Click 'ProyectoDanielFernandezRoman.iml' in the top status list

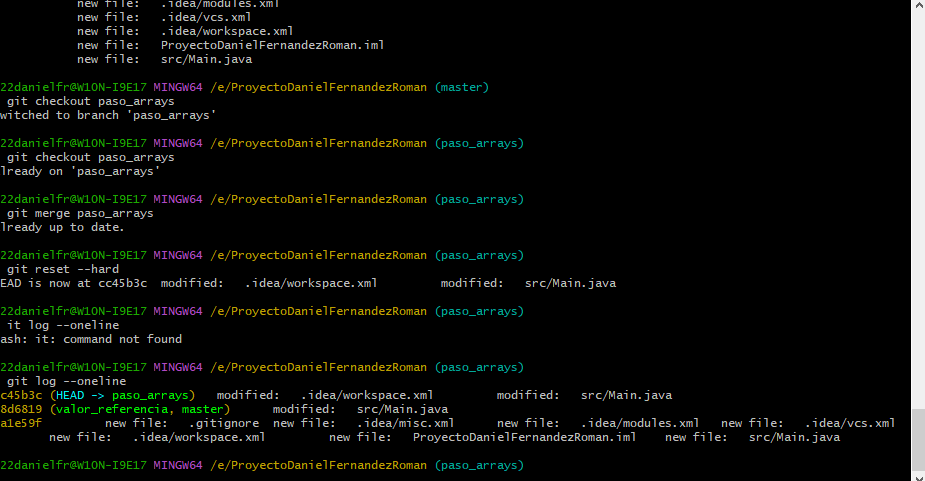[x=273, y=45]
